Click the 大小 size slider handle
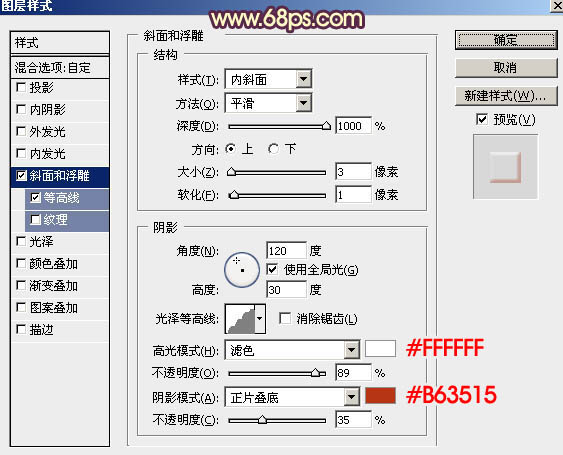This screenshot has width=563, height=455. coord(232,172)
